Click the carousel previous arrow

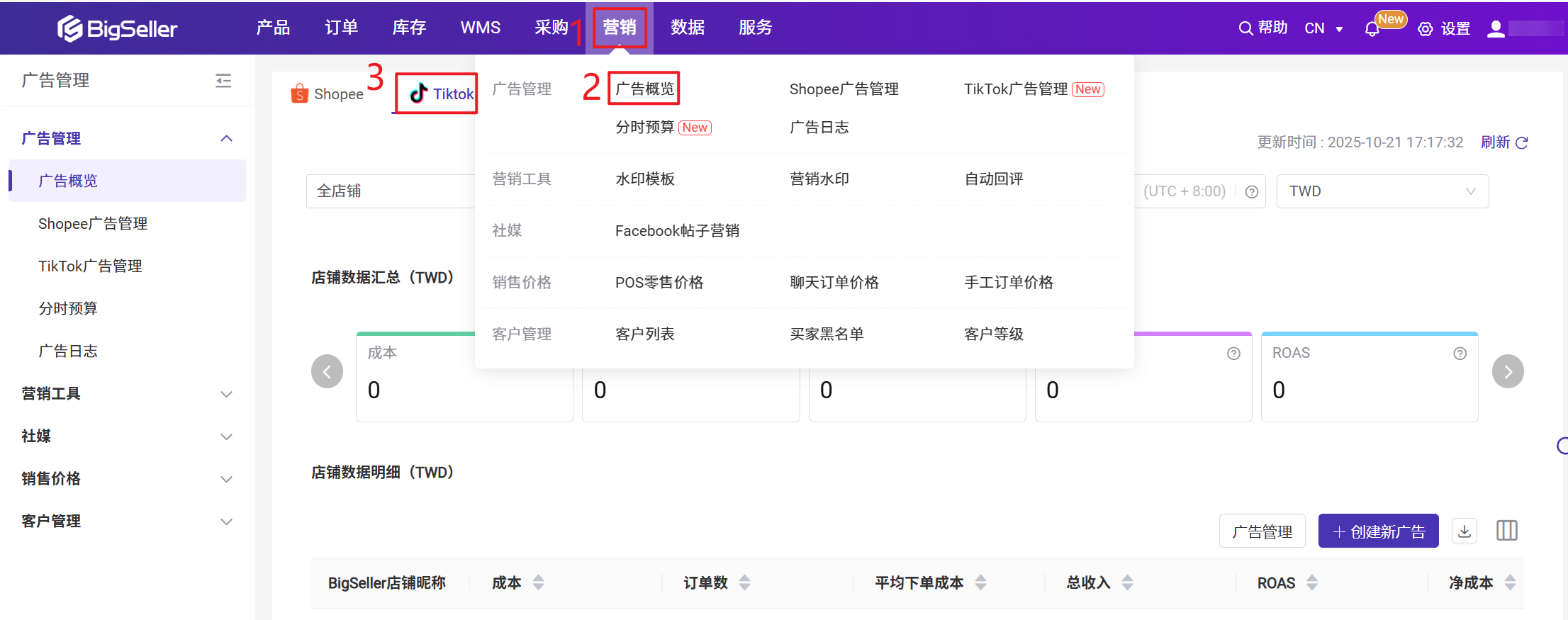point(327,371)
